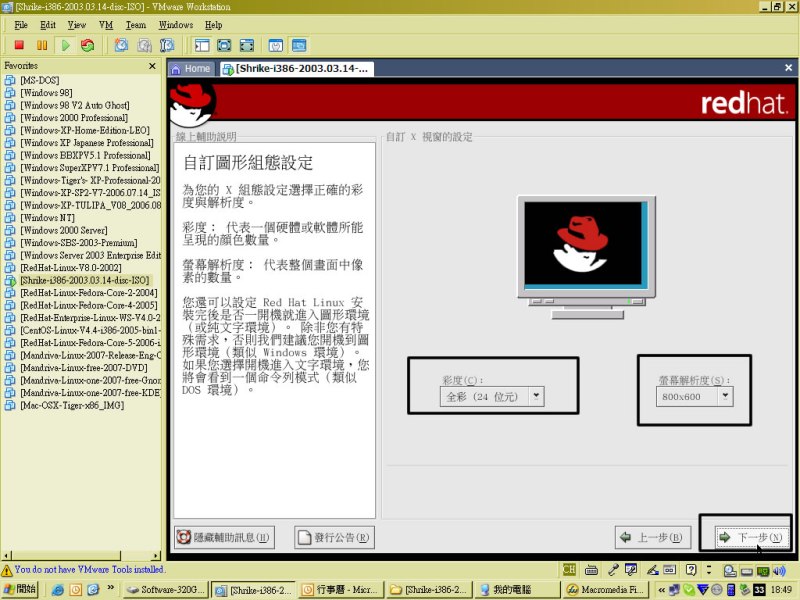Click the Quick Switch mode icon
Viewport: 800px width, 600px height.
pyautogui.click(x=224, y=45)
